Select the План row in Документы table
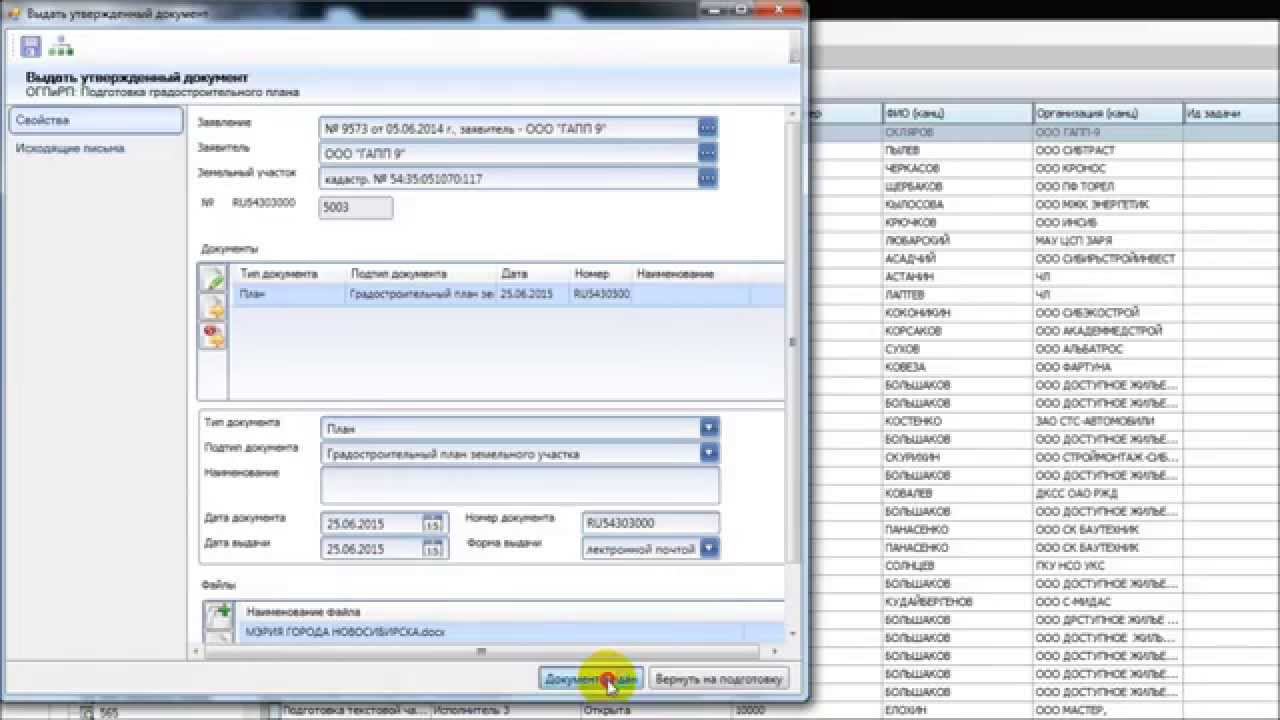 click(x=508, y=295)
